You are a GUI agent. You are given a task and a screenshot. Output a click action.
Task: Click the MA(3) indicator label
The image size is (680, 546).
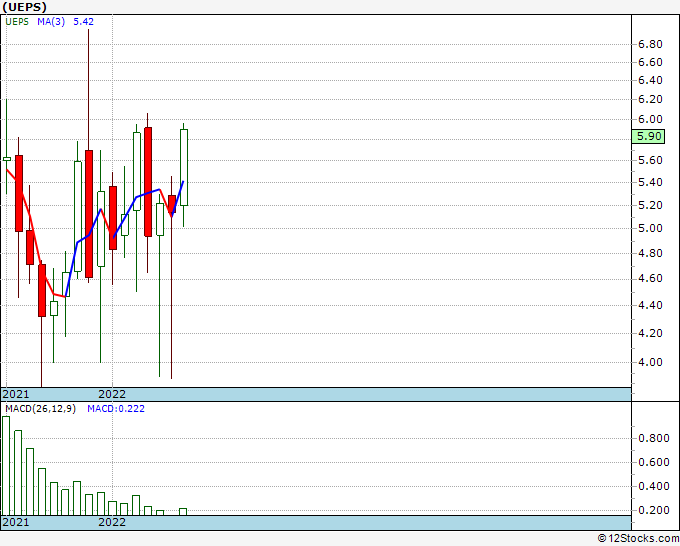pyautogui.click(x=51, y=22)
